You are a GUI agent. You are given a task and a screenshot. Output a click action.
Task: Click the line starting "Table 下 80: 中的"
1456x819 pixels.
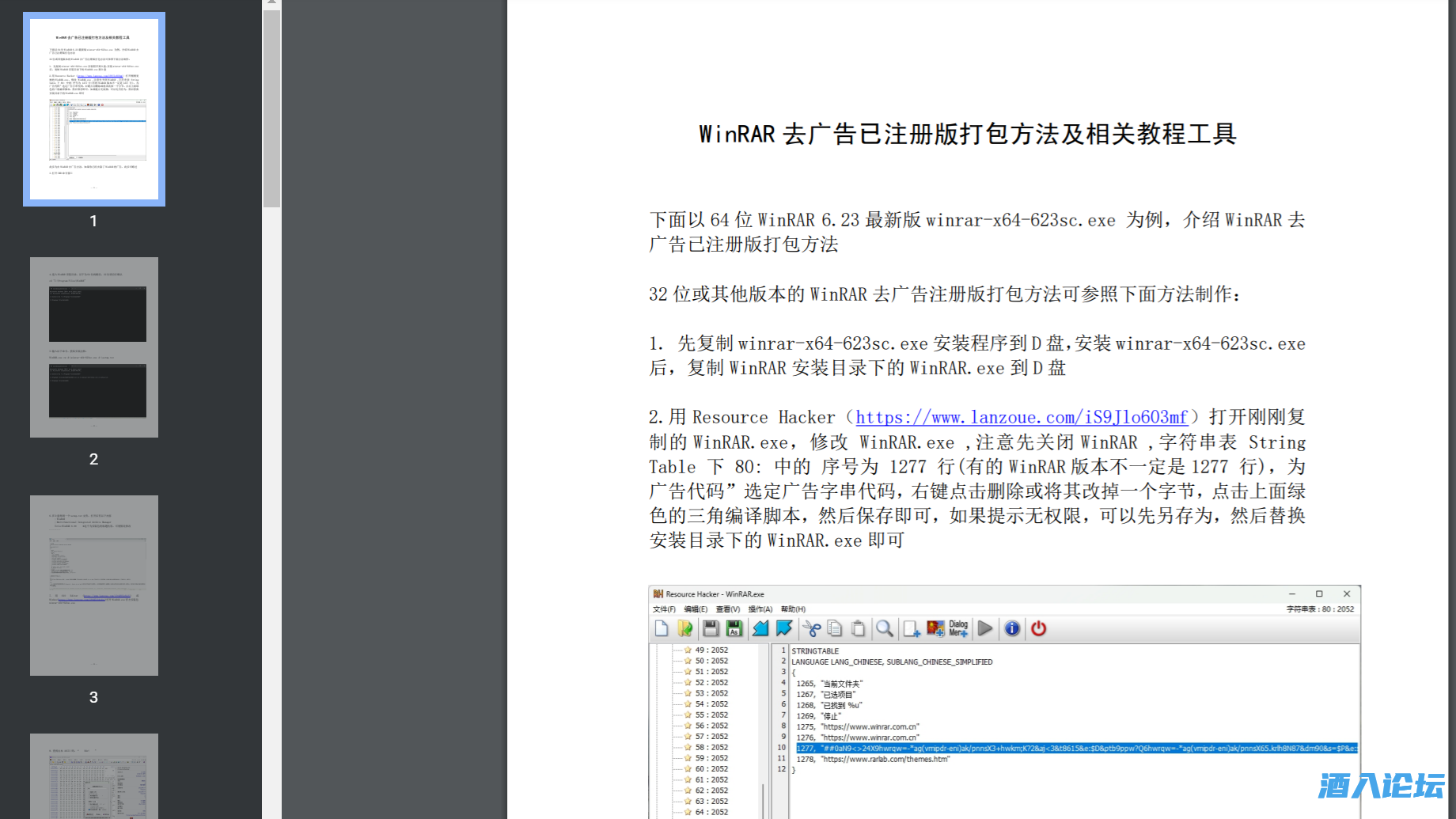[x=977, y=467]
